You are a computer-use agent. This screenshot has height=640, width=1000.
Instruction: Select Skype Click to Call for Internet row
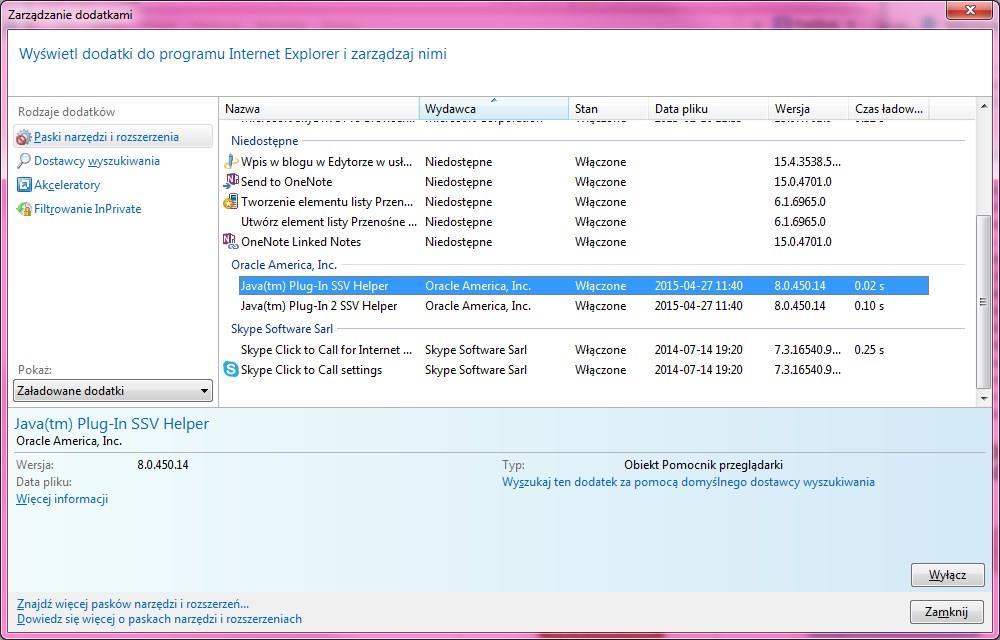coord(575,350)
